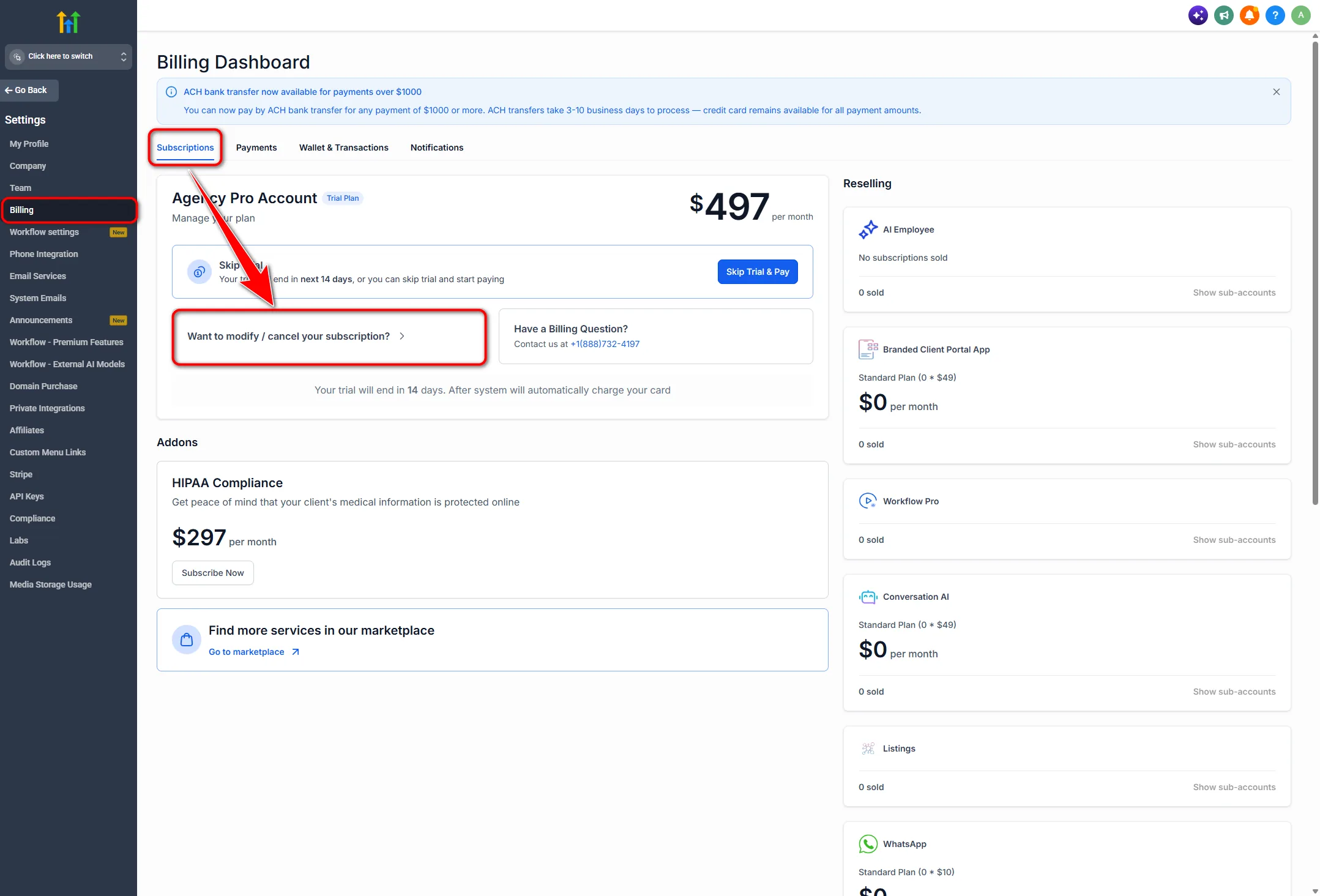This screenshot has height=896, width=1320.
Task: Click the Listings icon
Action: tap(868, 749)
